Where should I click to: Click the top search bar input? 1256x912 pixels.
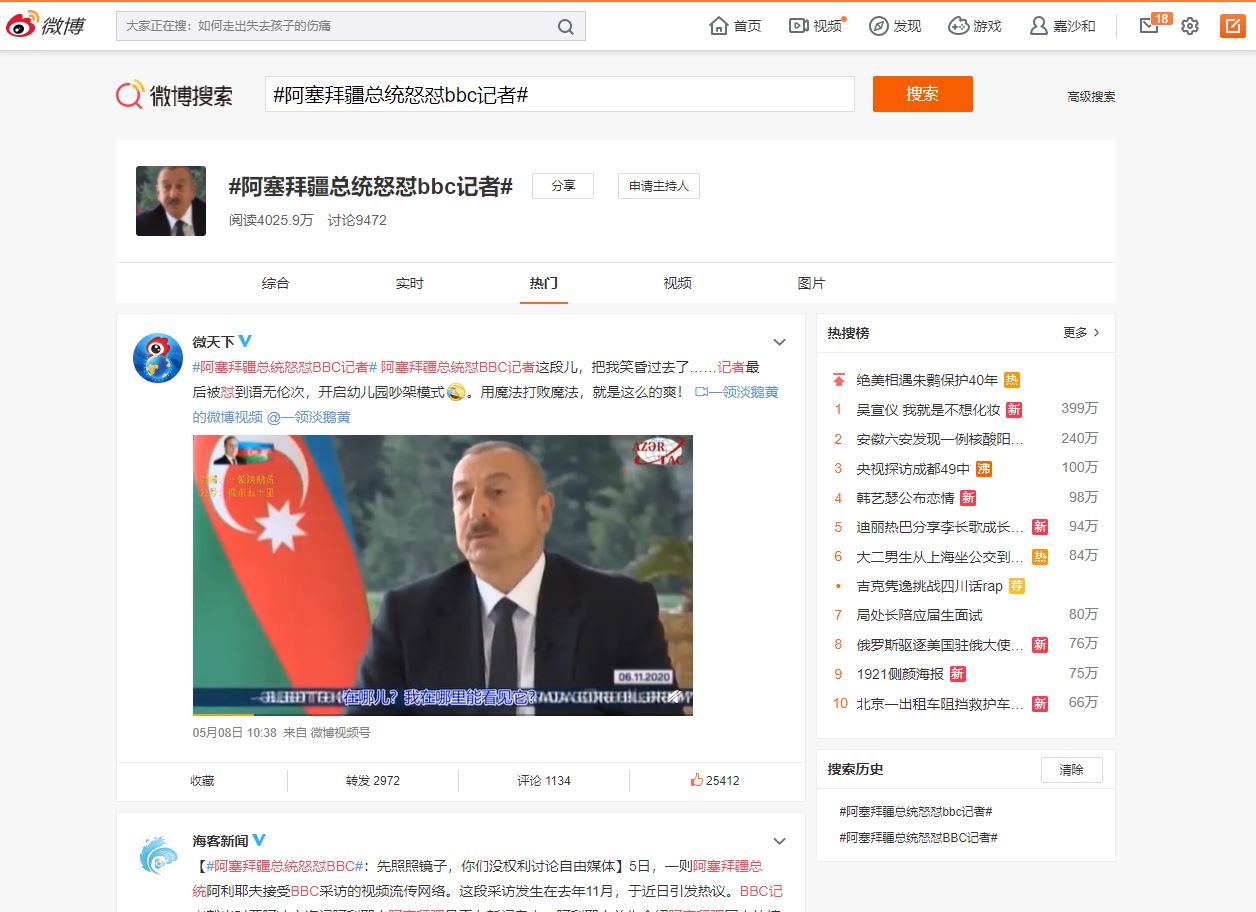[x=335, y=27]
